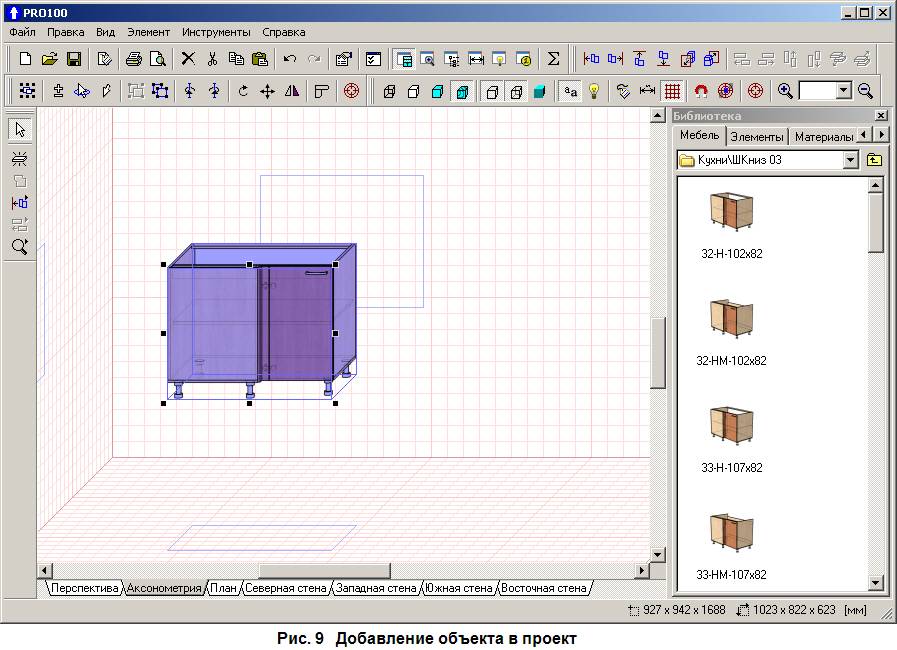
Task: Open the zoom level combo box dropdown
Action: point(843,91)
